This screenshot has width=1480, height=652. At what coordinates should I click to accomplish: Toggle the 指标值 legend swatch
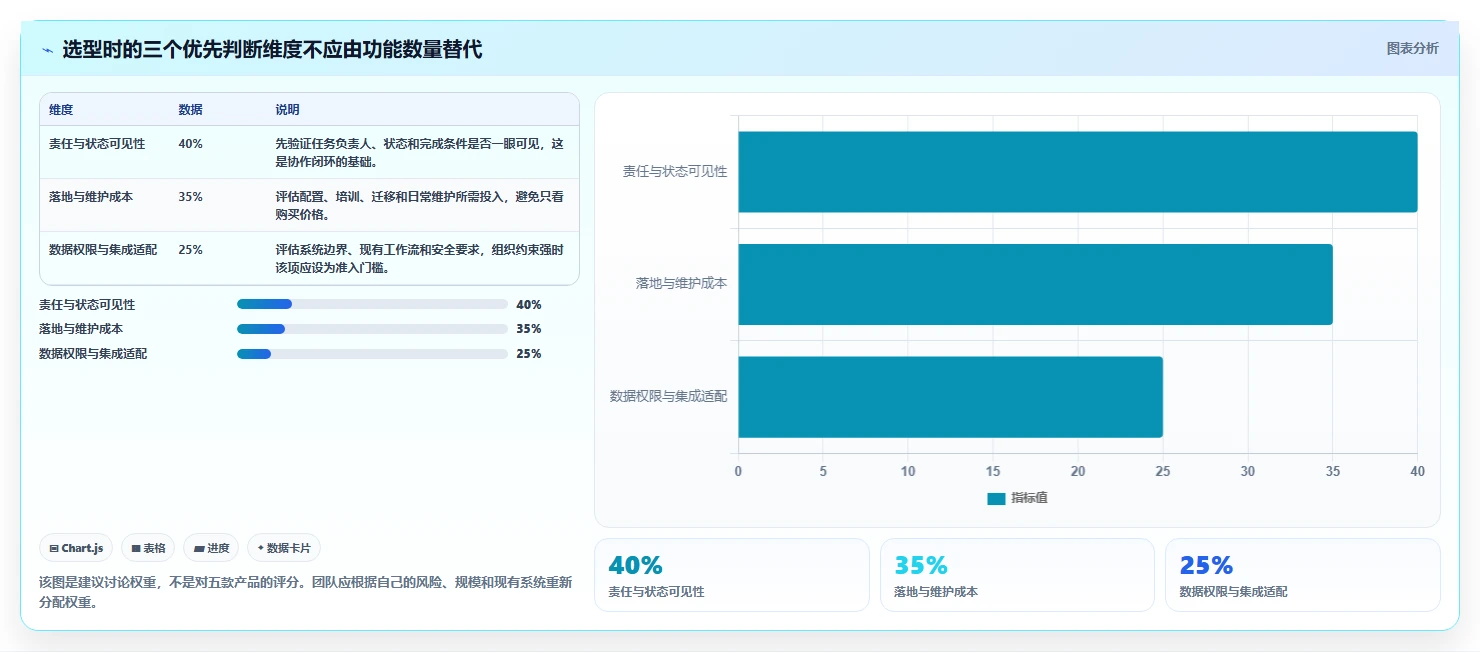(996, 498)
